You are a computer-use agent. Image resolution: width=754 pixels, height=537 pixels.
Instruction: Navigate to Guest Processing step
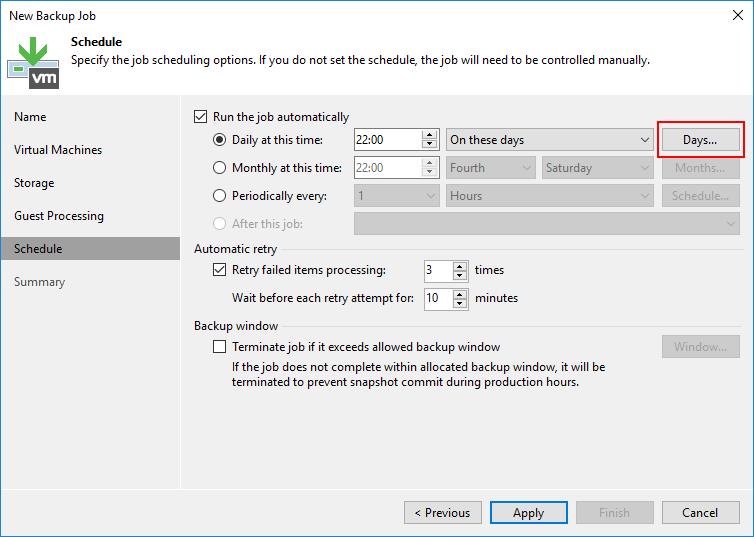59,216
